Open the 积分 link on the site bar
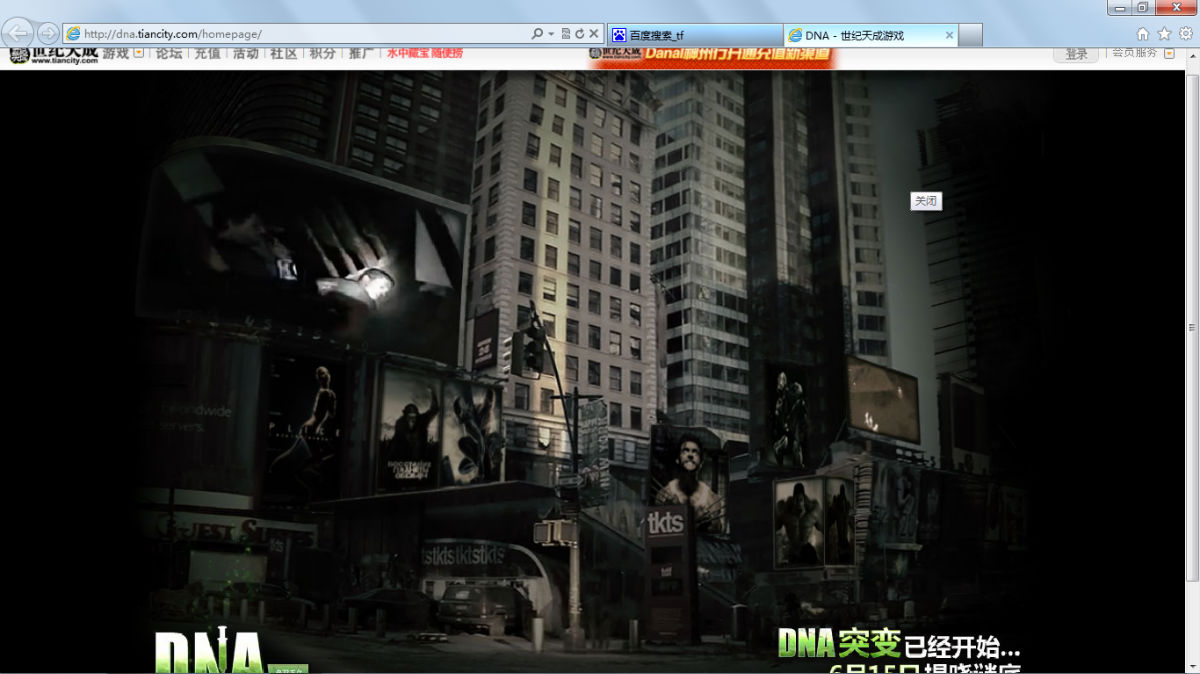This screenshot has width=1200, height=674. (x=322, y=53)
